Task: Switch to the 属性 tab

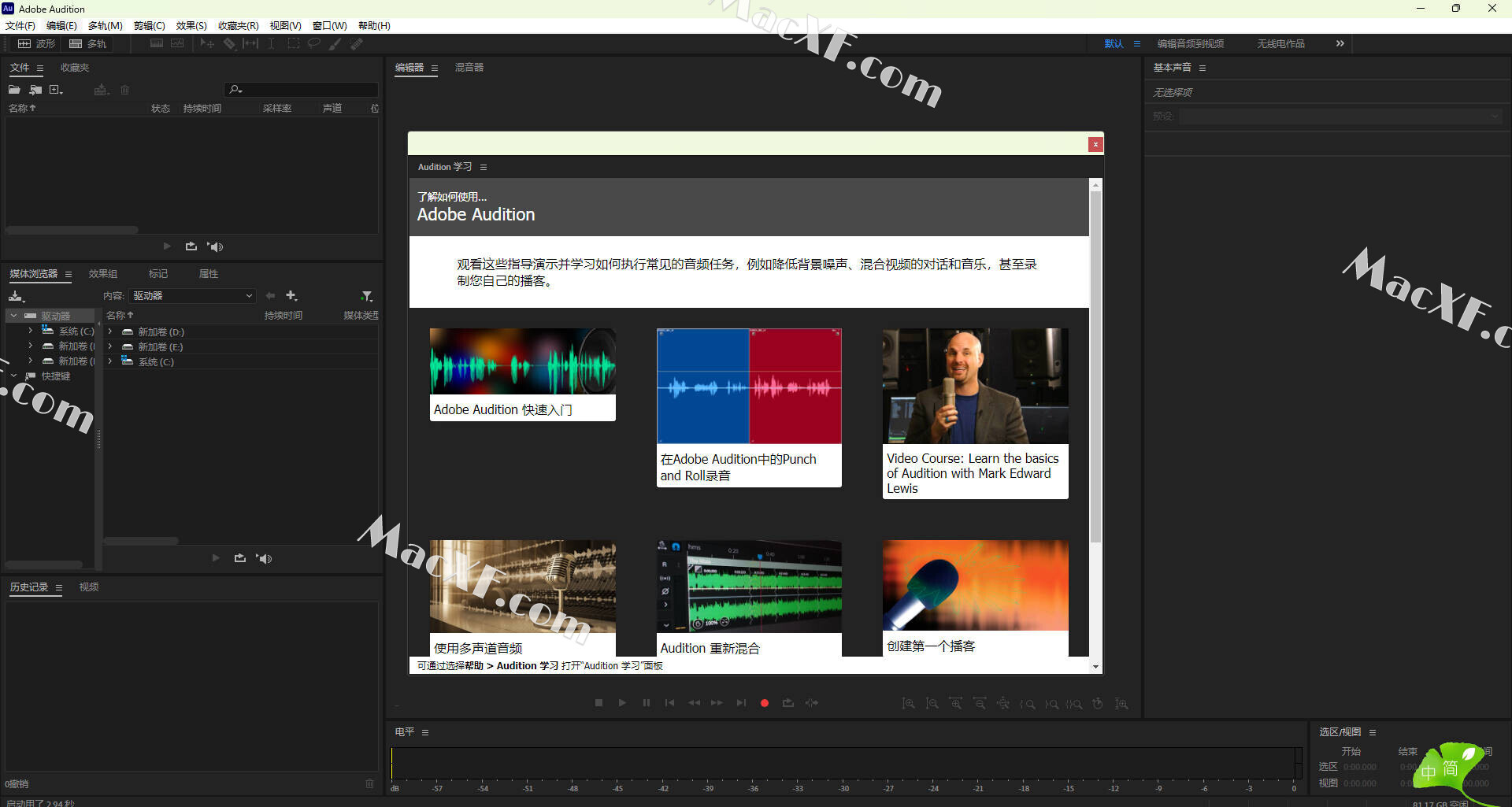Action: [x=209, y=274]
